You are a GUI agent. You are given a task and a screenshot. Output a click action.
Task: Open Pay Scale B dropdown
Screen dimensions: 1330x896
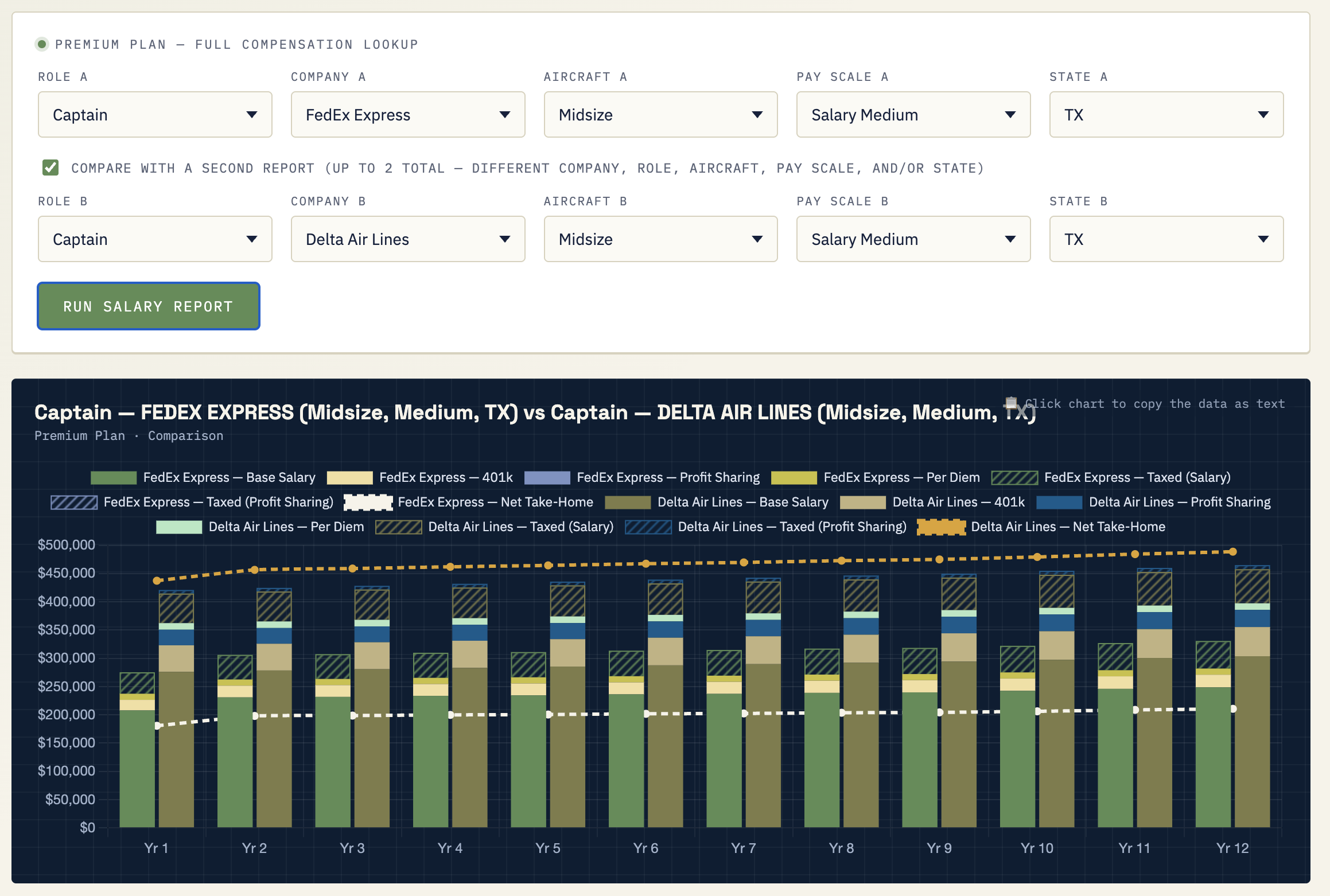[x=913, y=239]
